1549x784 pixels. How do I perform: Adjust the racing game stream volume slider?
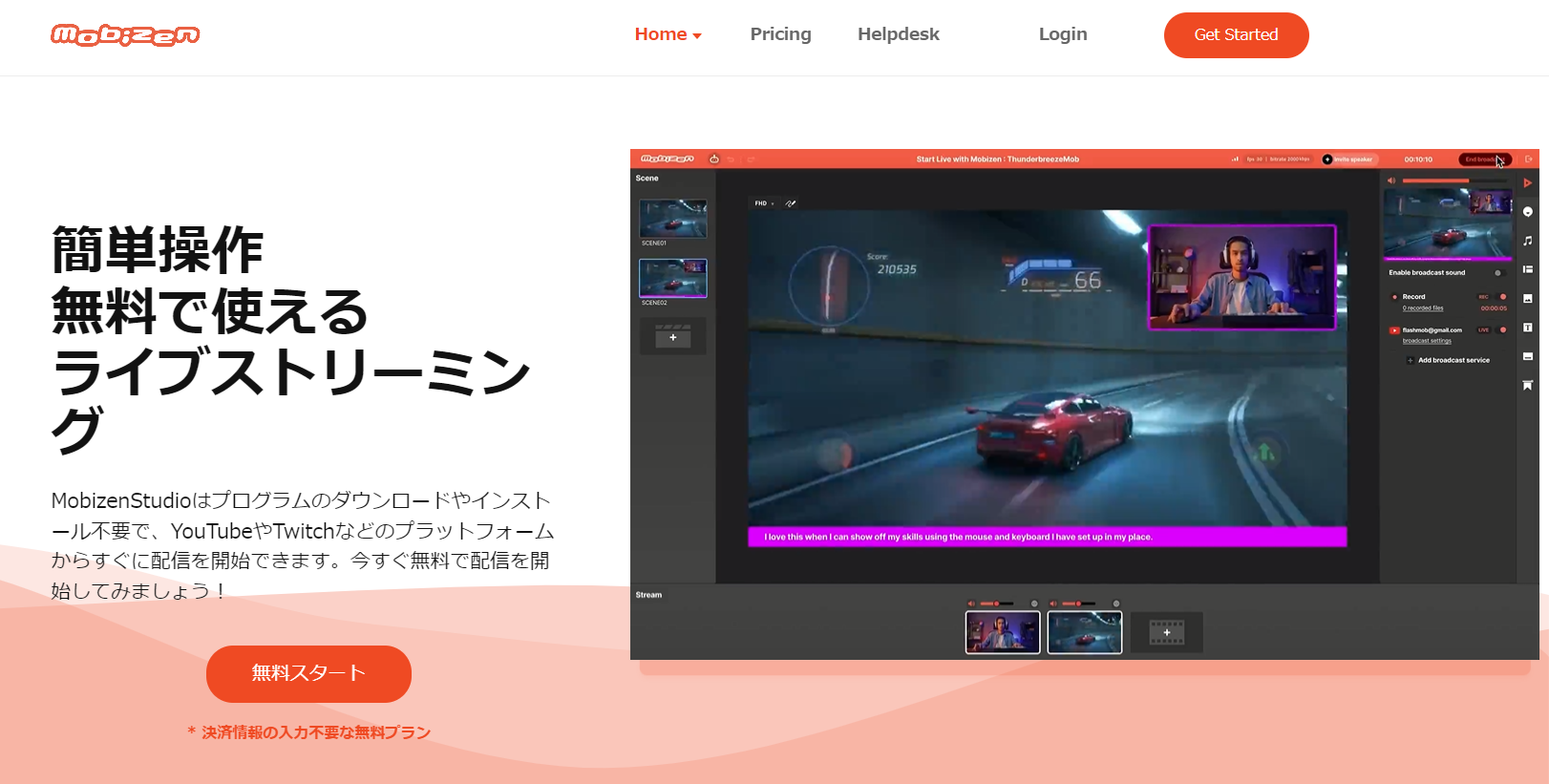point(1078,604)
